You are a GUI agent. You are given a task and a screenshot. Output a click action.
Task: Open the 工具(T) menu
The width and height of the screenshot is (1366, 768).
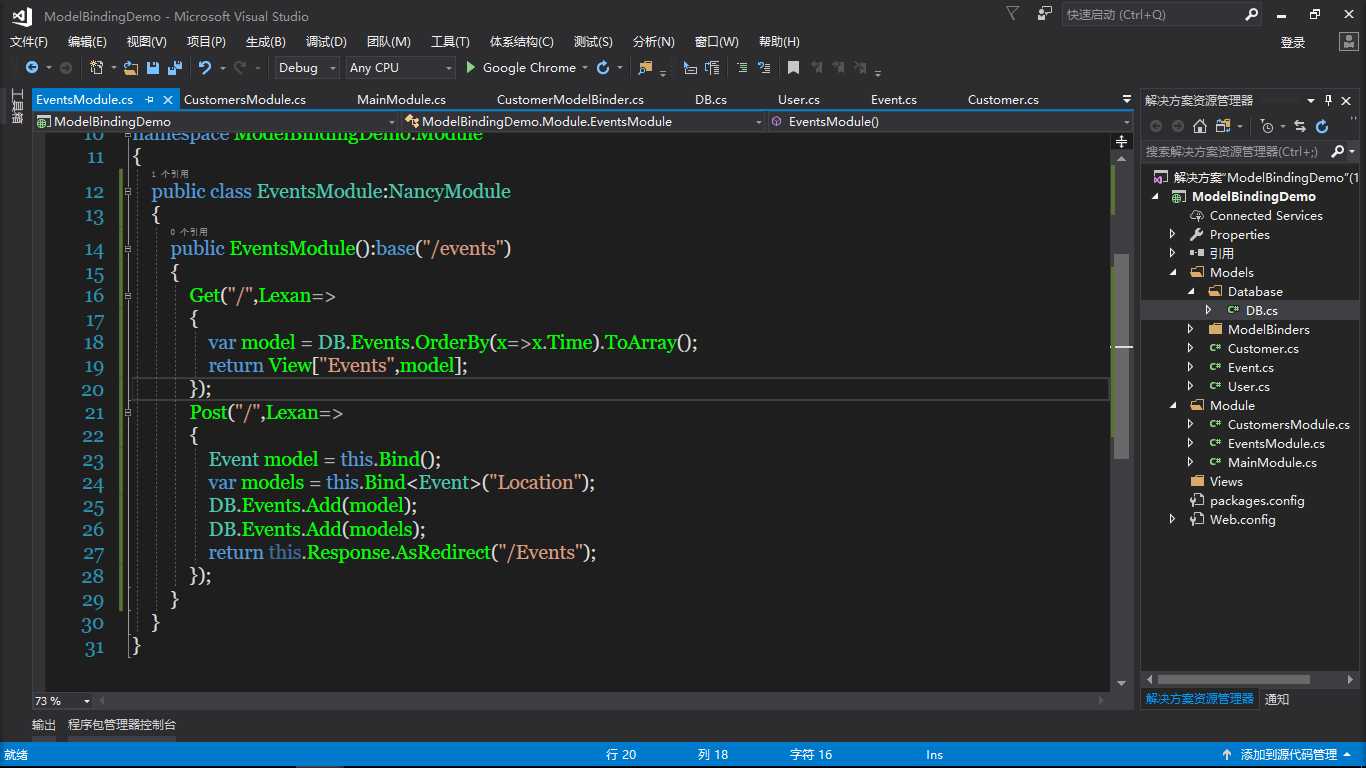pyautogui.click(x=450, y=42)
